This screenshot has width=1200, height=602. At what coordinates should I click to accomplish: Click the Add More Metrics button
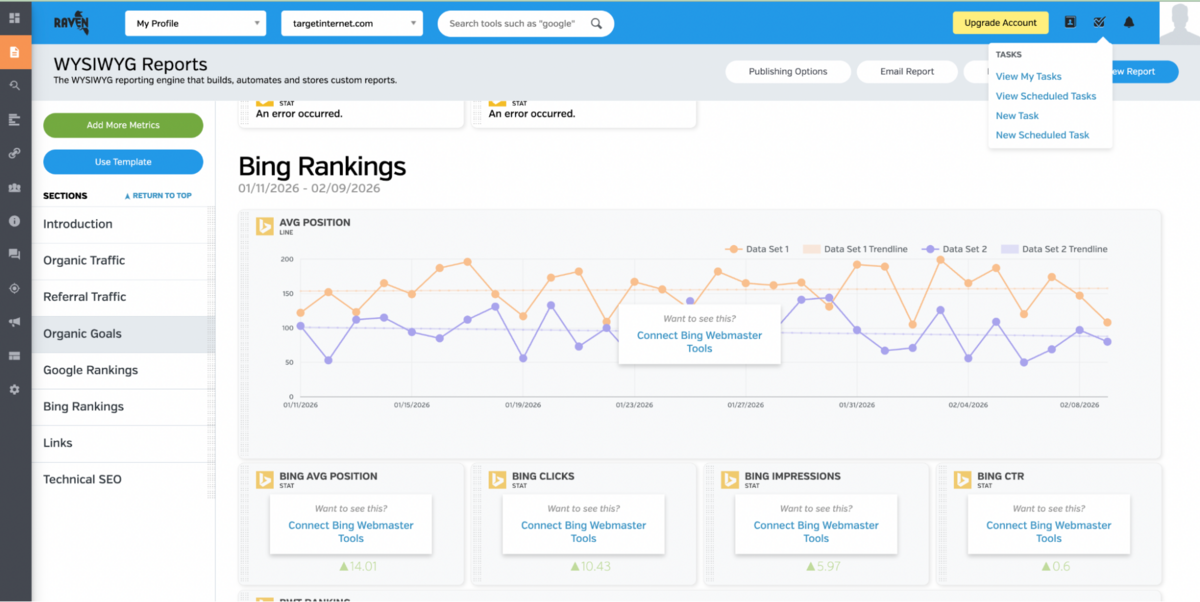click(123, 125)
